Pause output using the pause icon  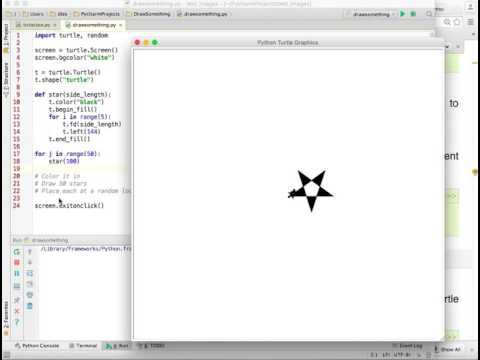(x=17, y=273)
